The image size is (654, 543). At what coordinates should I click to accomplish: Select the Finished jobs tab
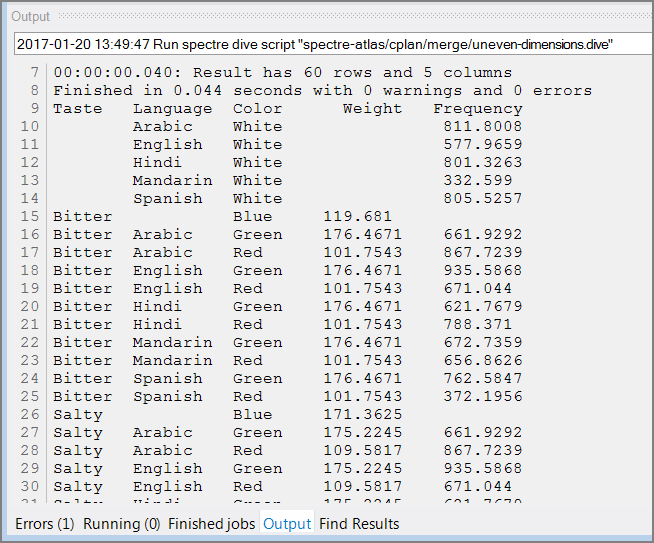(x=210, y=523)
